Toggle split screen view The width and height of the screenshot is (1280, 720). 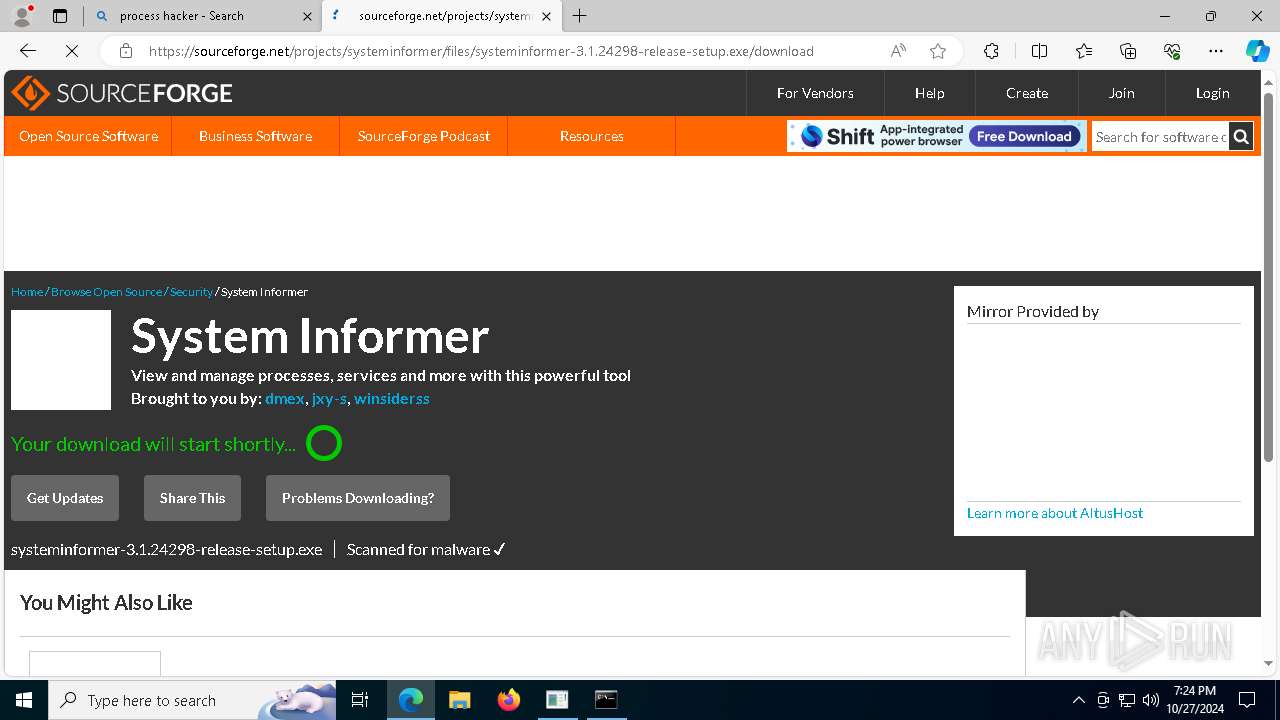[1039, 51]
